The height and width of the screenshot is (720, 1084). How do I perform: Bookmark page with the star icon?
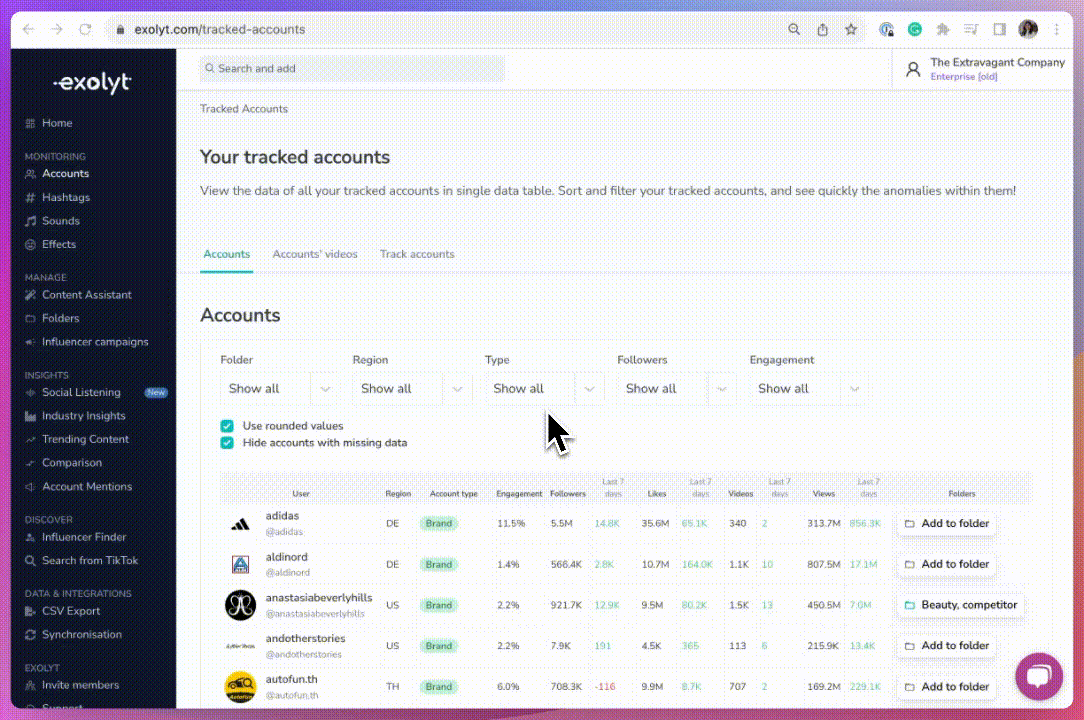pyautogui.click(x=851, y=29)
